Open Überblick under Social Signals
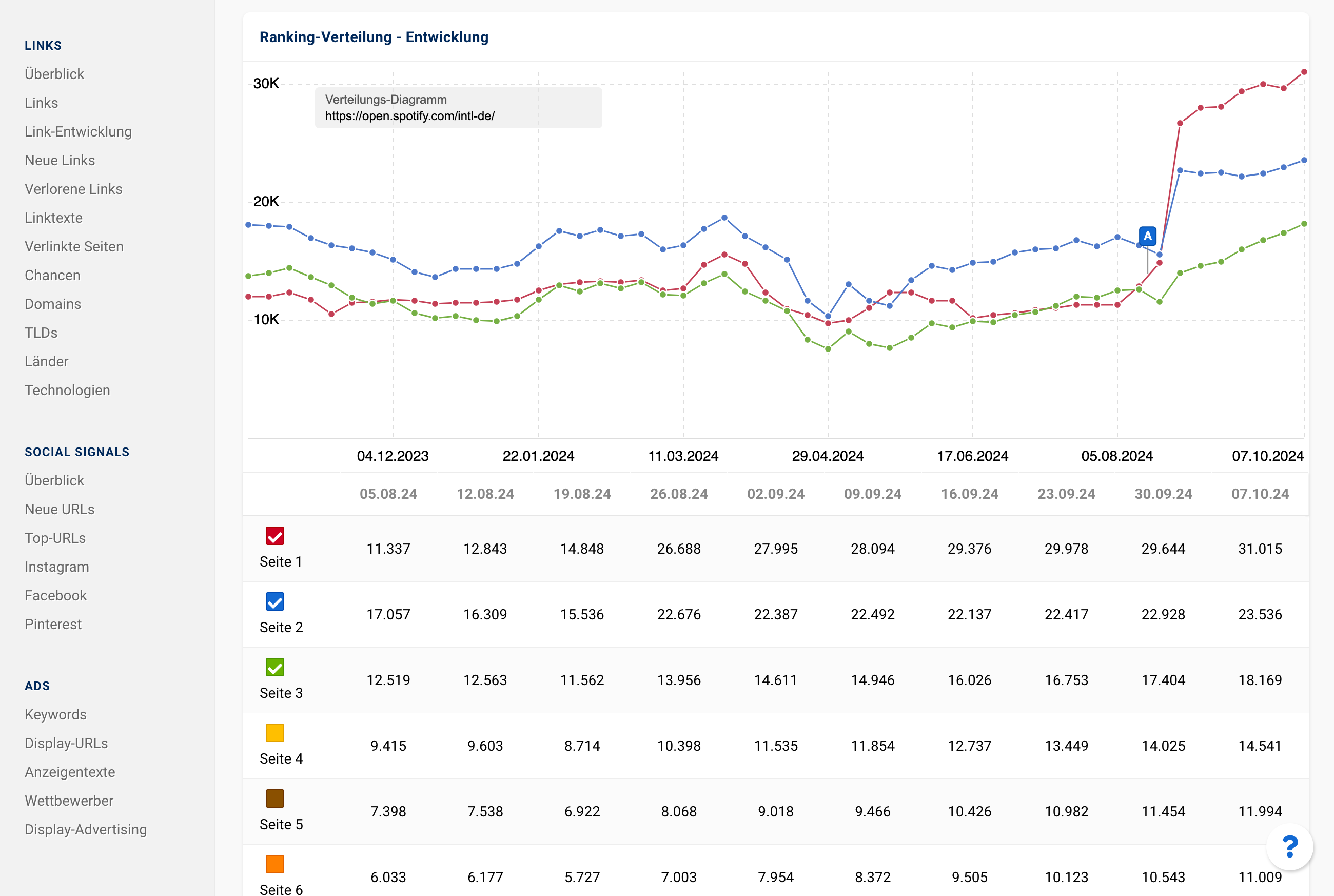The image size is (1334, 896). [54, 480]
